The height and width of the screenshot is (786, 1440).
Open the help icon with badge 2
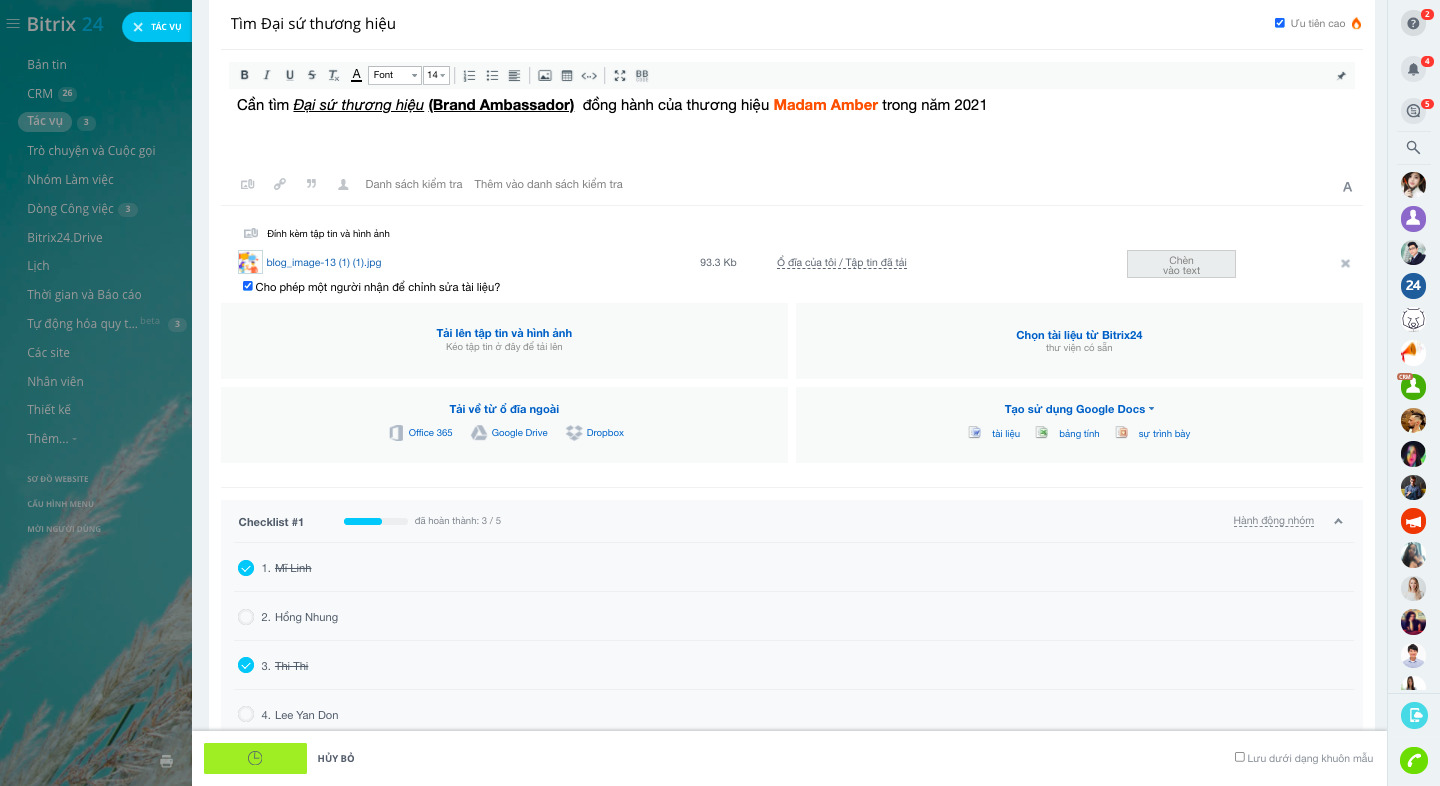point(1413,23)
